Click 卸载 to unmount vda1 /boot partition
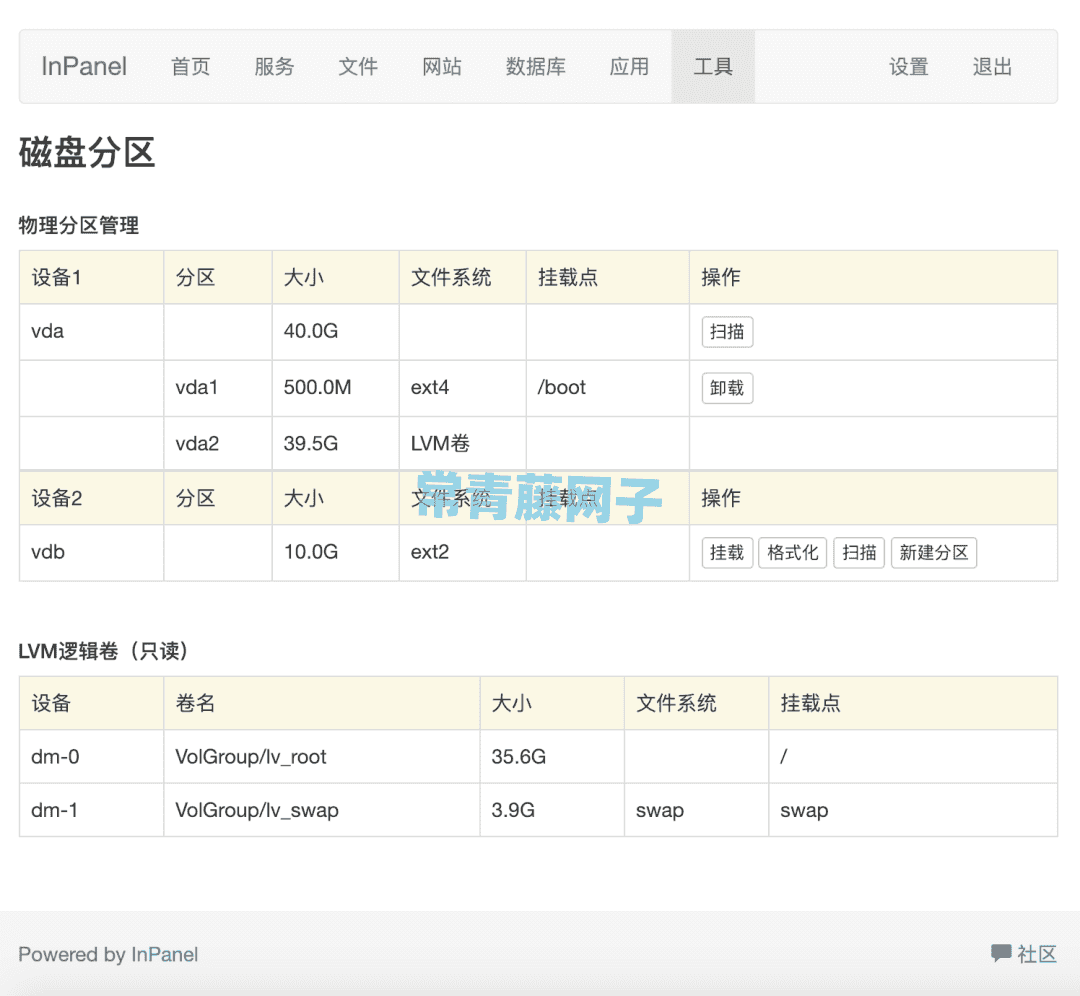The width and height of the screenshot is (1080, 996). point(727,388)
